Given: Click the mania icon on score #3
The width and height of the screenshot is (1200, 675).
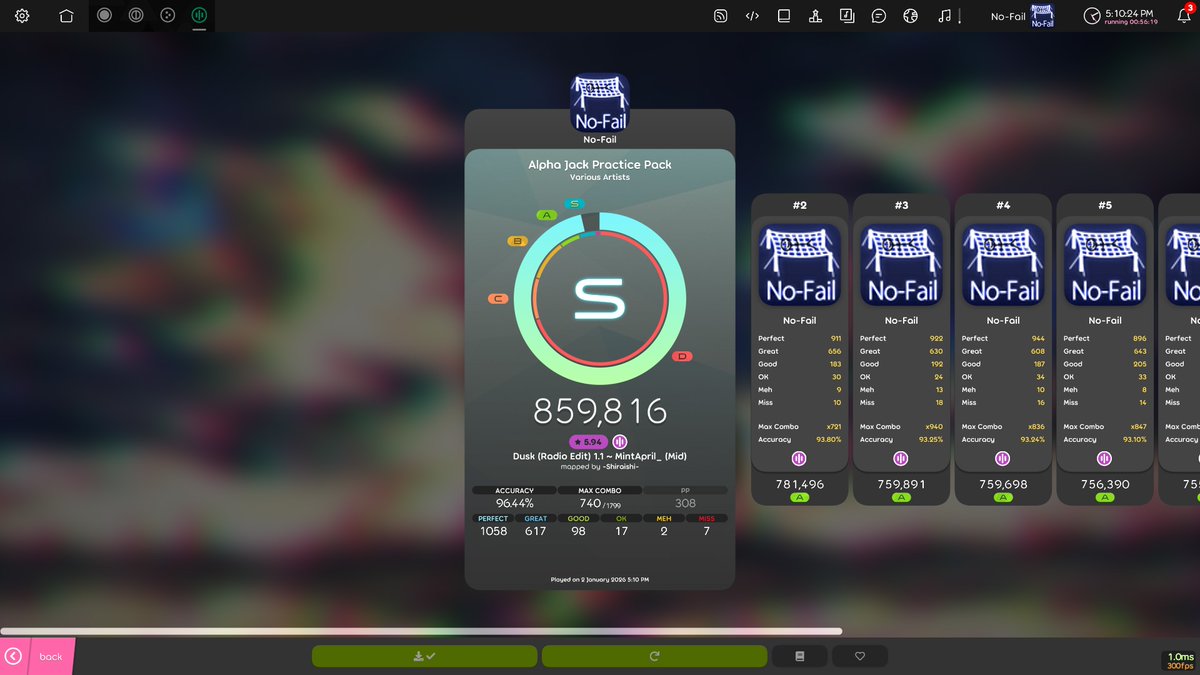Looking at the screenshot, I should tap(901, 458).
